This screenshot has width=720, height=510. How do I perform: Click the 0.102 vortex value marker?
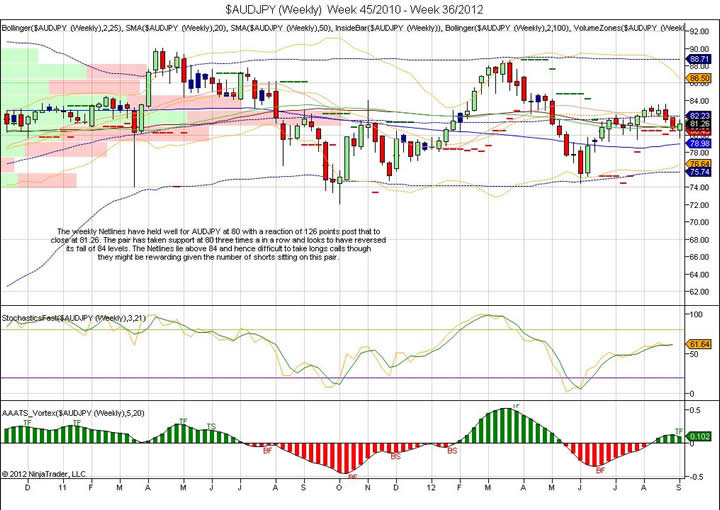point(699,436)
